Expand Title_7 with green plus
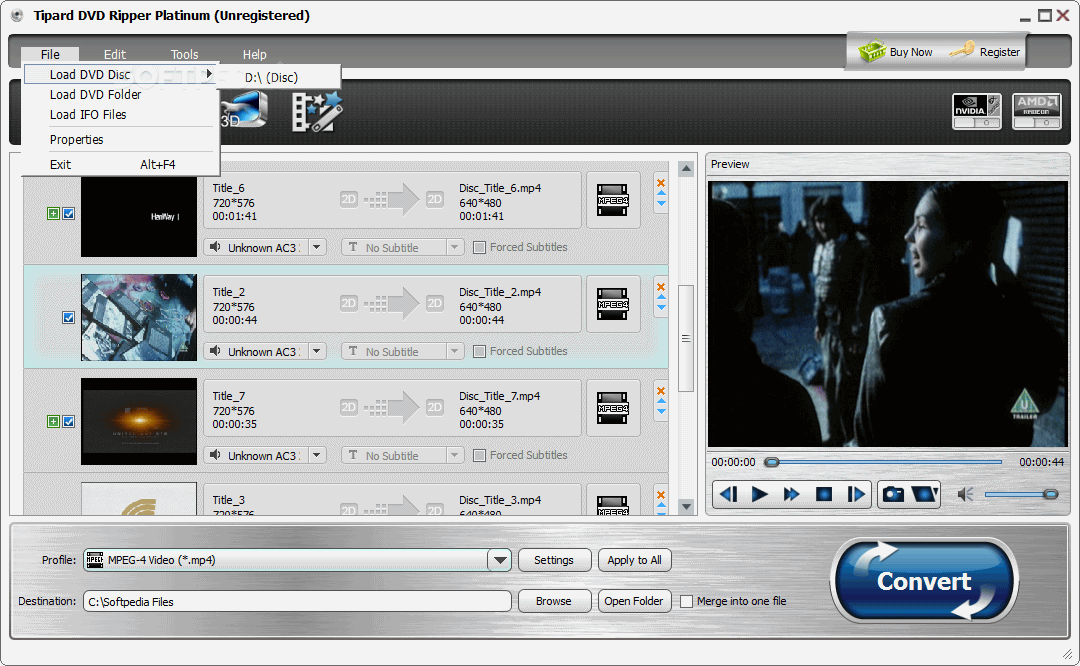This screenshot has height=666, width=1080. click(53, 422)
